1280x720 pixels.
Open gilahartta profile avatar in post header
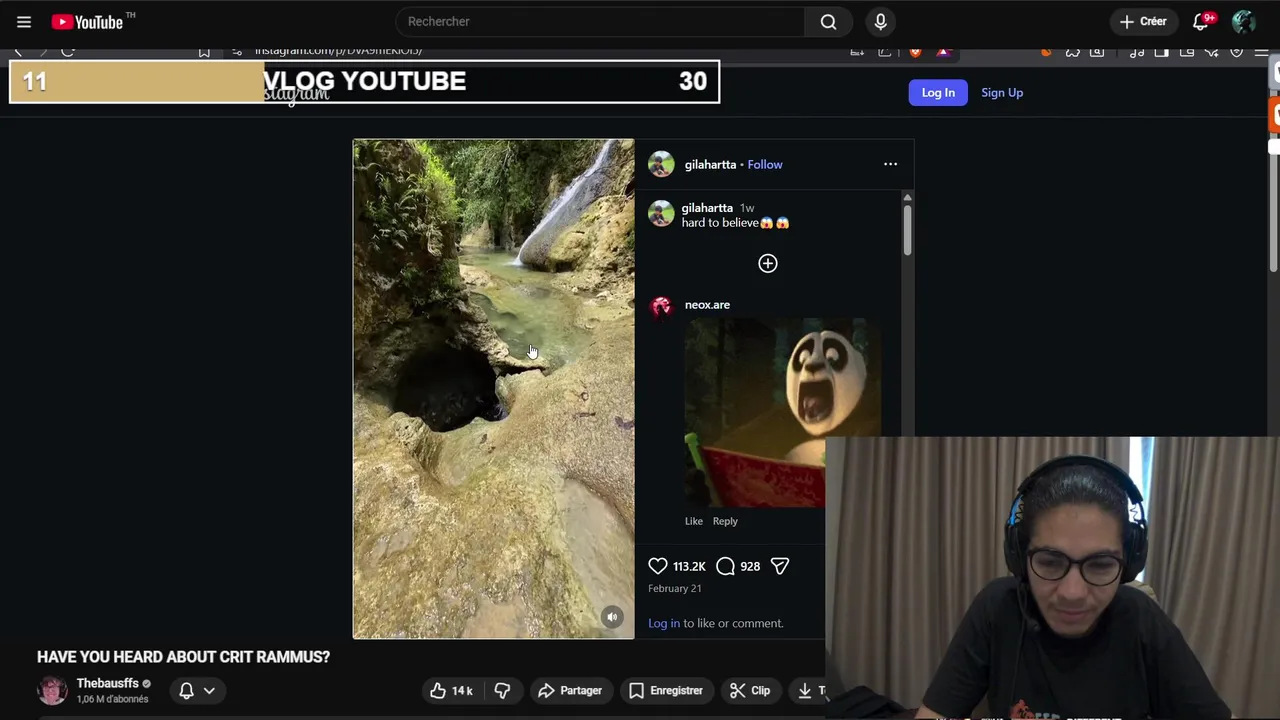click(661, 164)
